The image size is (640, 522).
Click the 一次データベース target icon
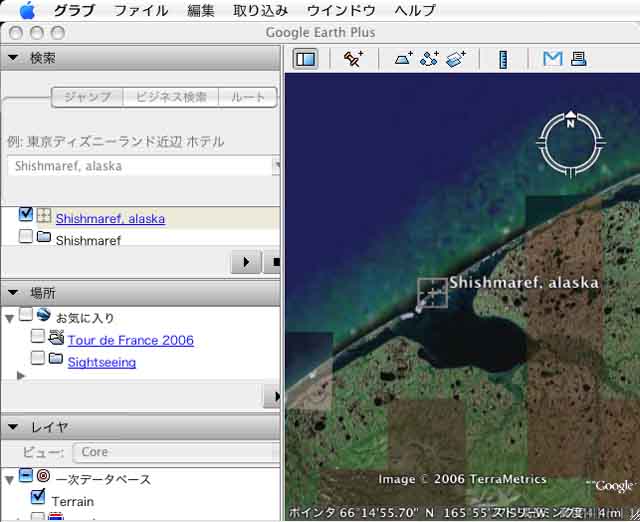(43, 476)
